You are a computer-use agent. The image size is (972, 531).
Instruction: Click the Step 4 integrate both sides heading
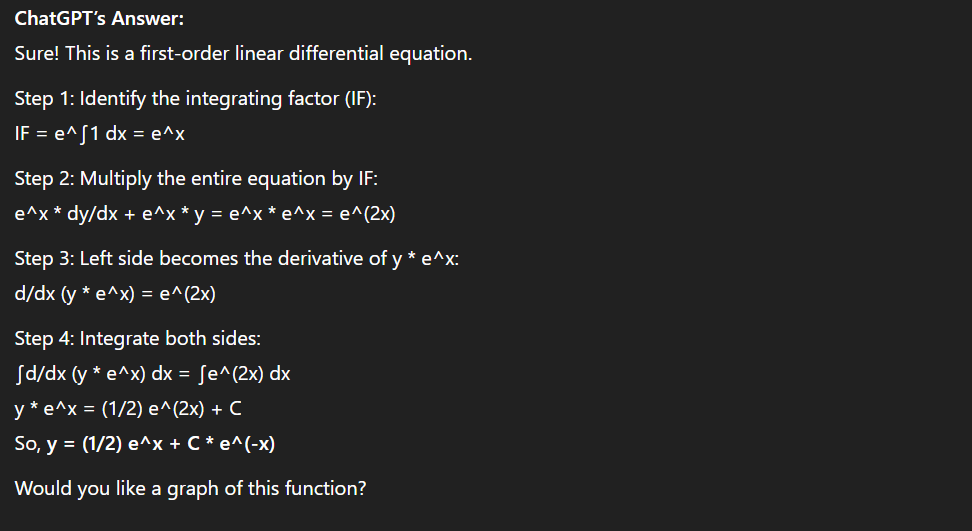pos(138,338)
